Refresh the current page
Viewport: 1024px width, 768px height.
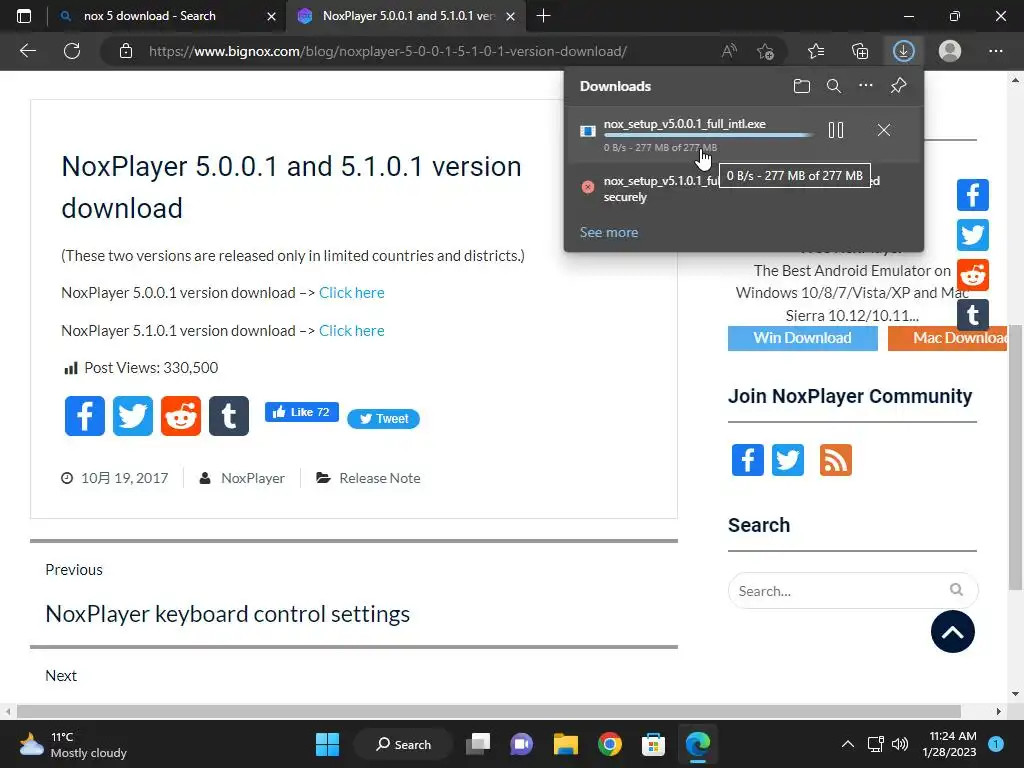pos(72,51)
